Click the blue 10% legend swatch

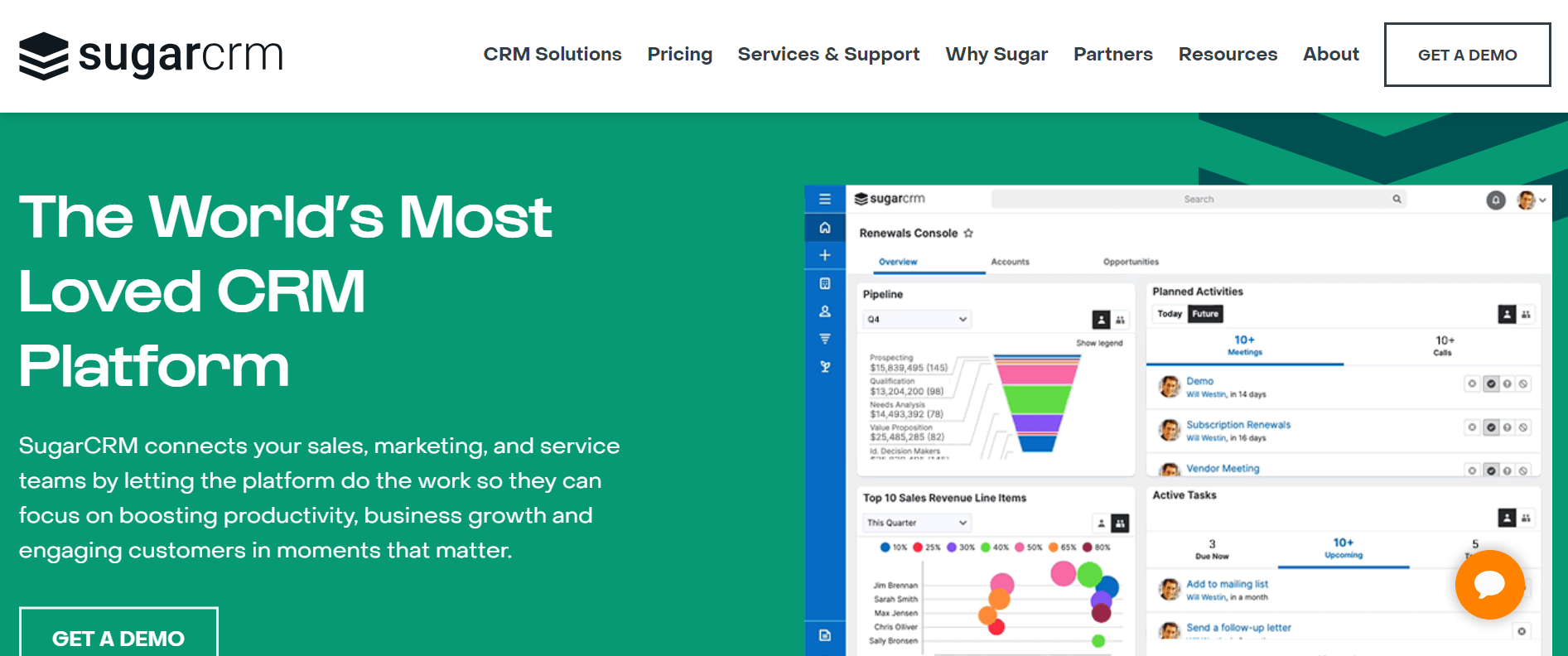coord(885,547)
